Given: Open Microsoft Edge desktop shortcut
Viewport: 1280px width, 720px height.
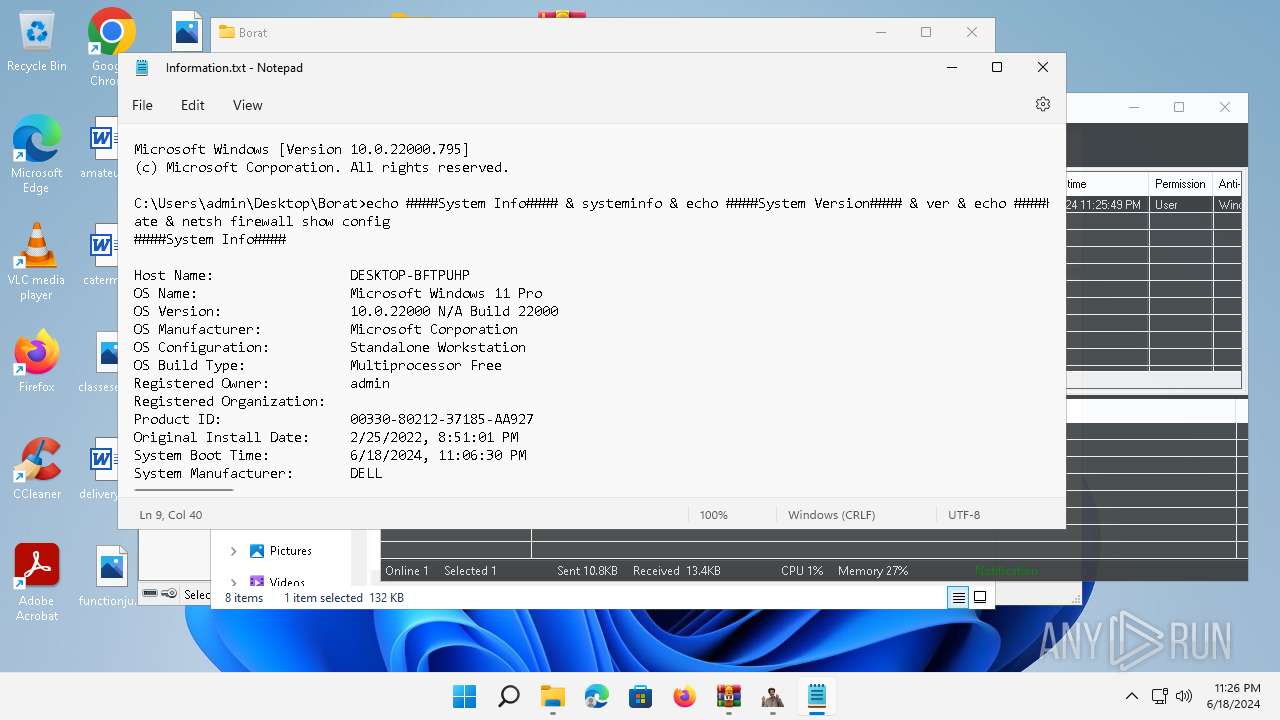Looking at the screenshot, I should 36,154.
